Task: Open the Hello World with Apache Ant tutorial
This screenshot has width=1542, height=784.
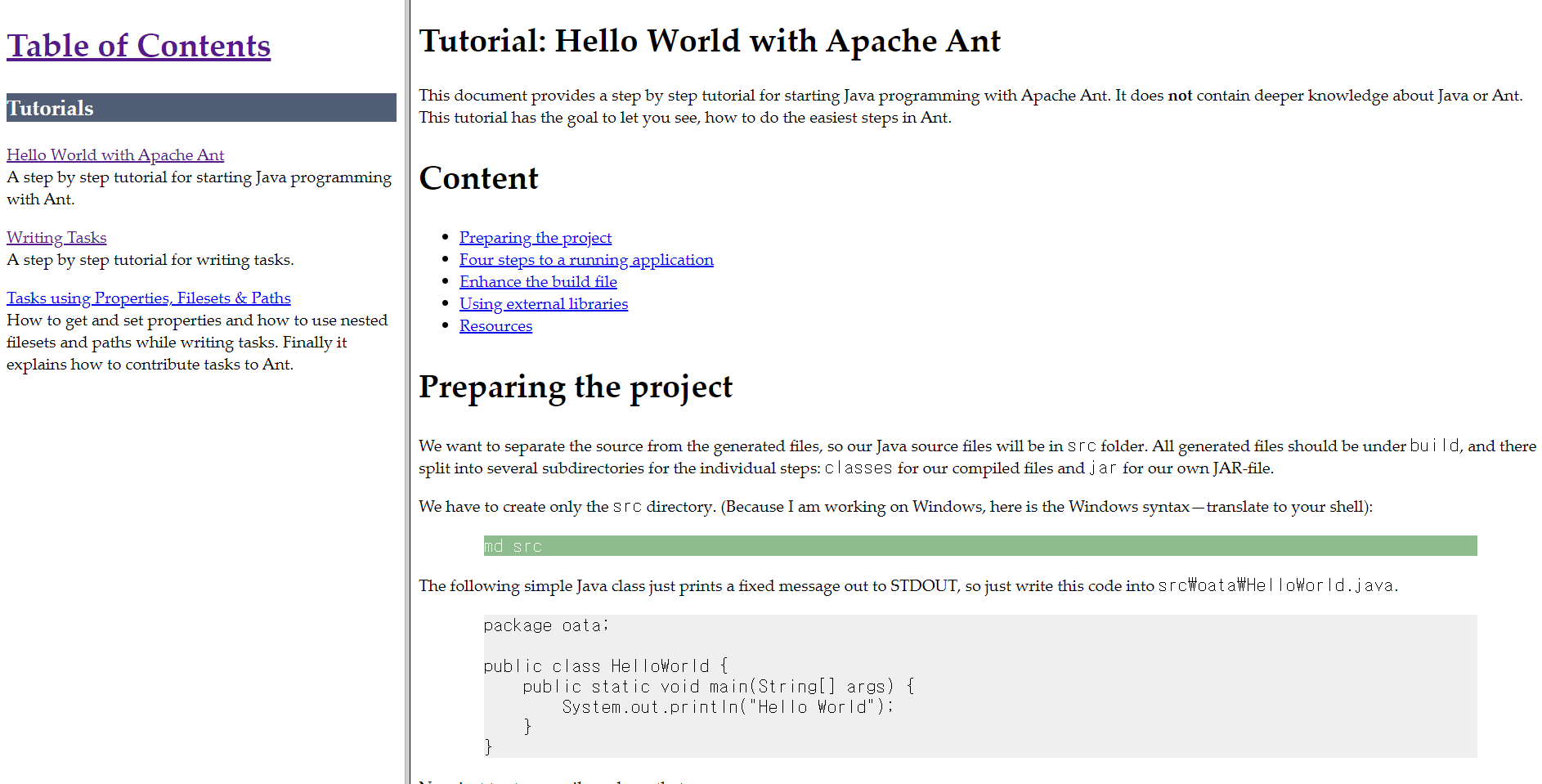Action: pos(114,155)
